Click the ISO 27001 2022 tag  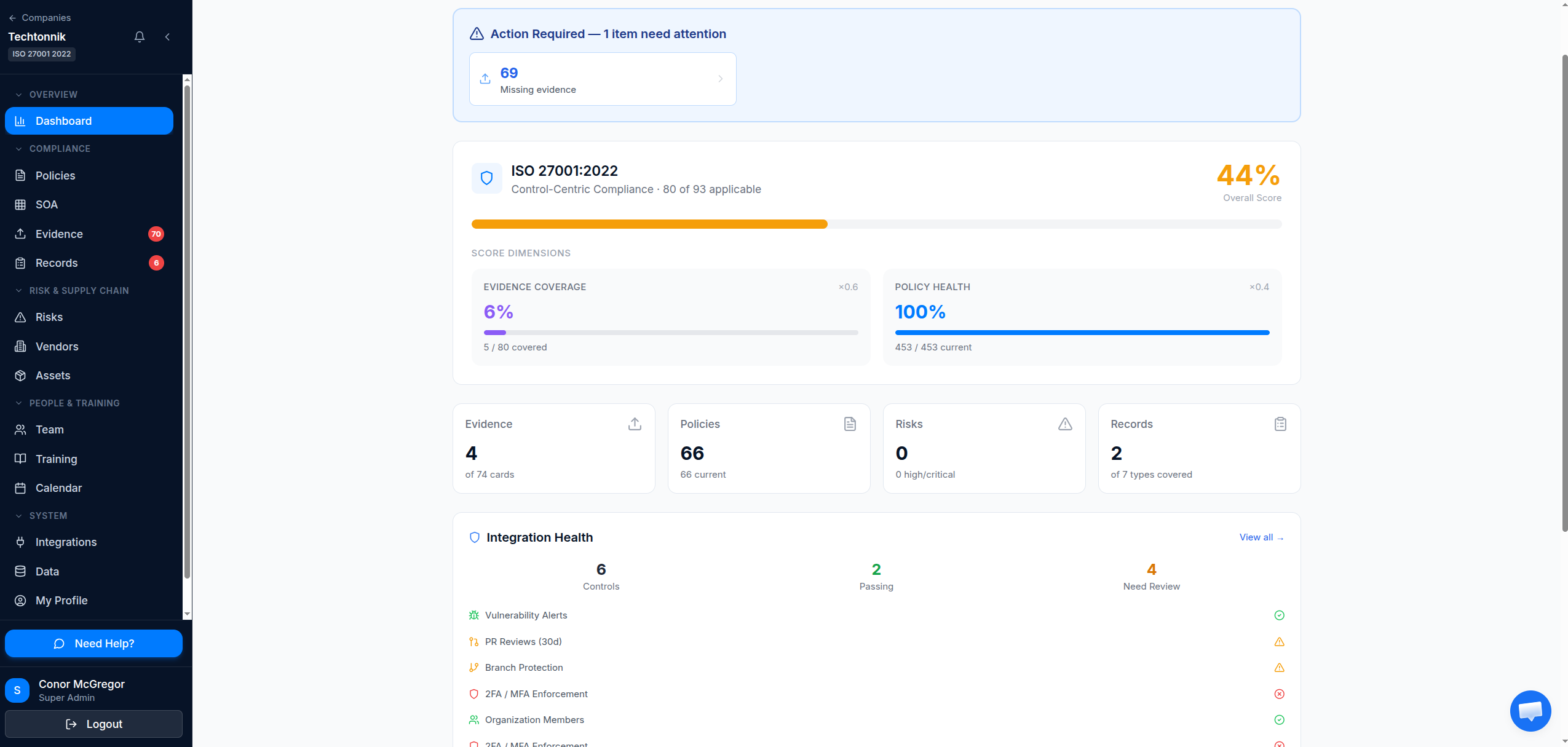point(42,54)
